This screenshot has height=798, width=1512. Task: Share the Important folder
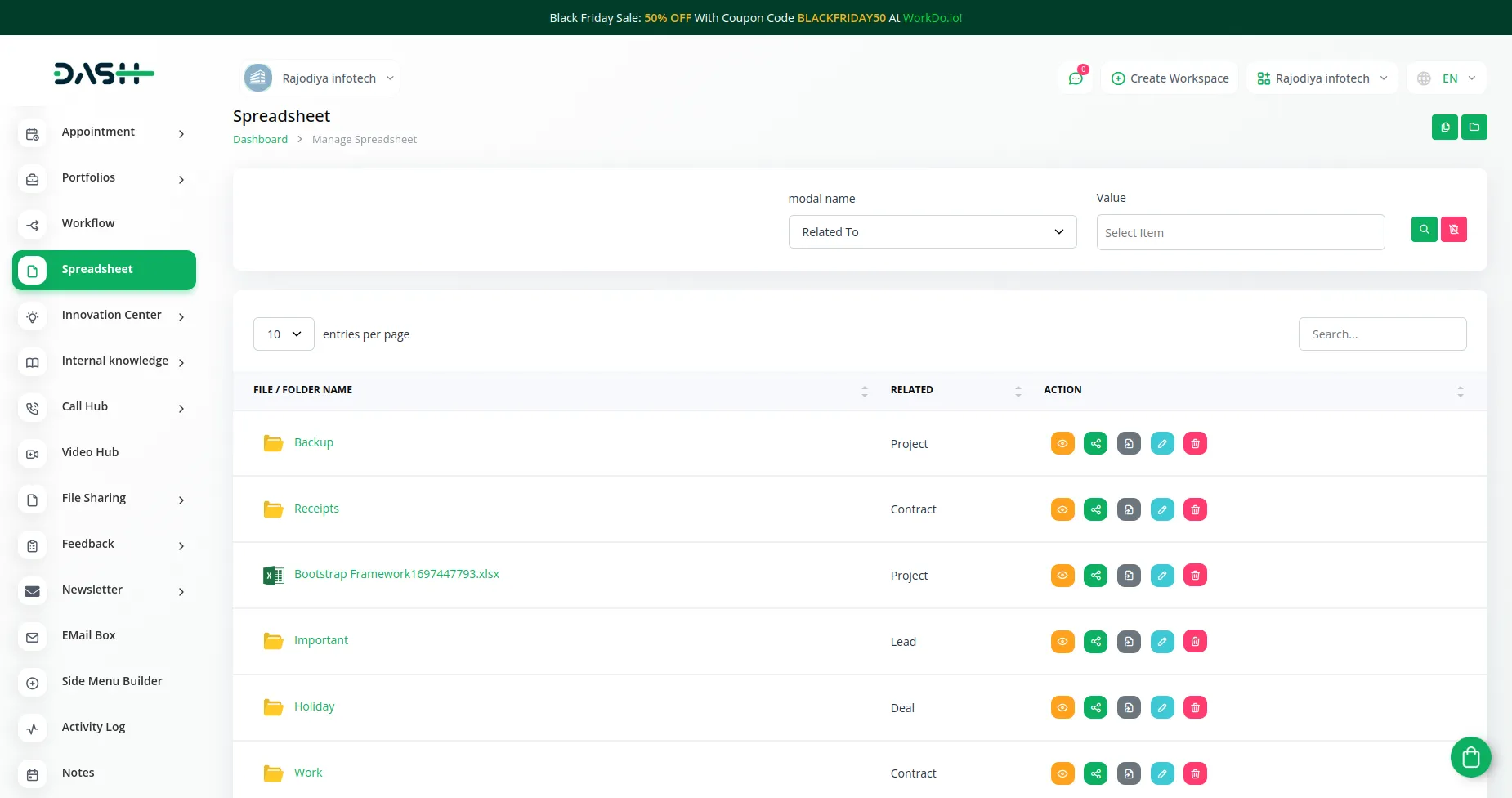click(1096, 642)
